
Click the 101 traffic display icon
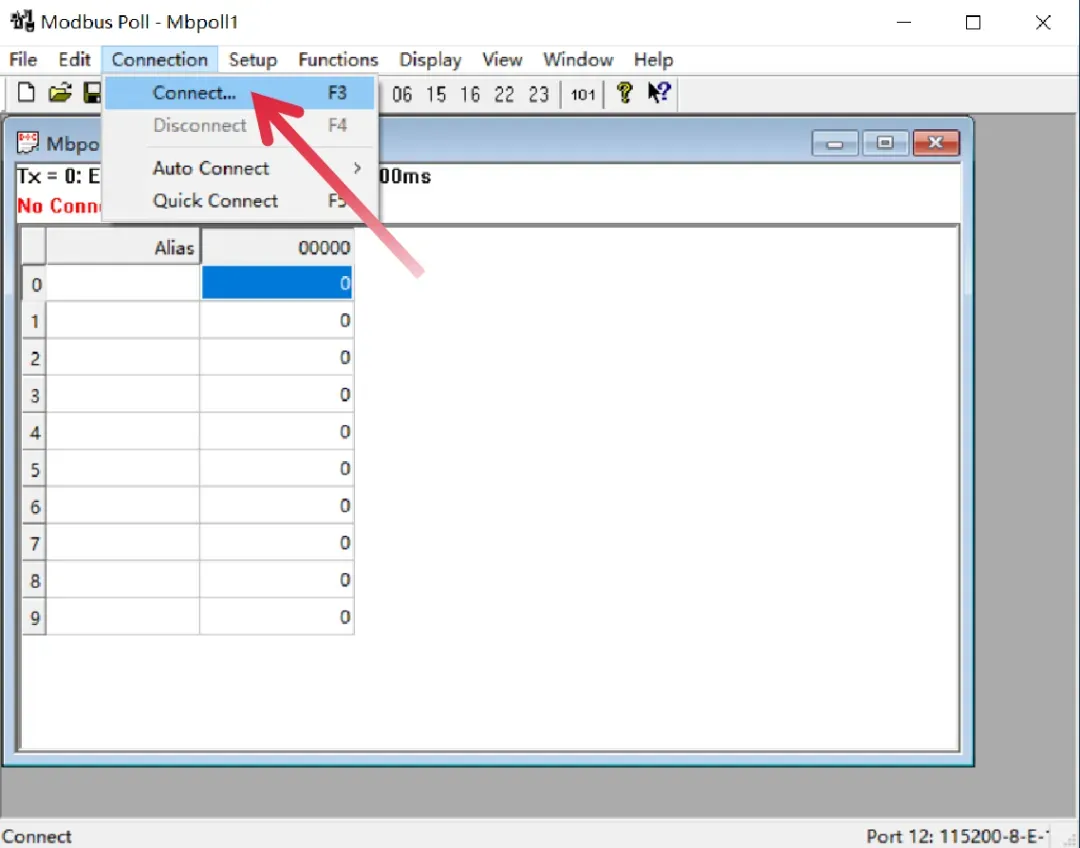tap(583, 94)
